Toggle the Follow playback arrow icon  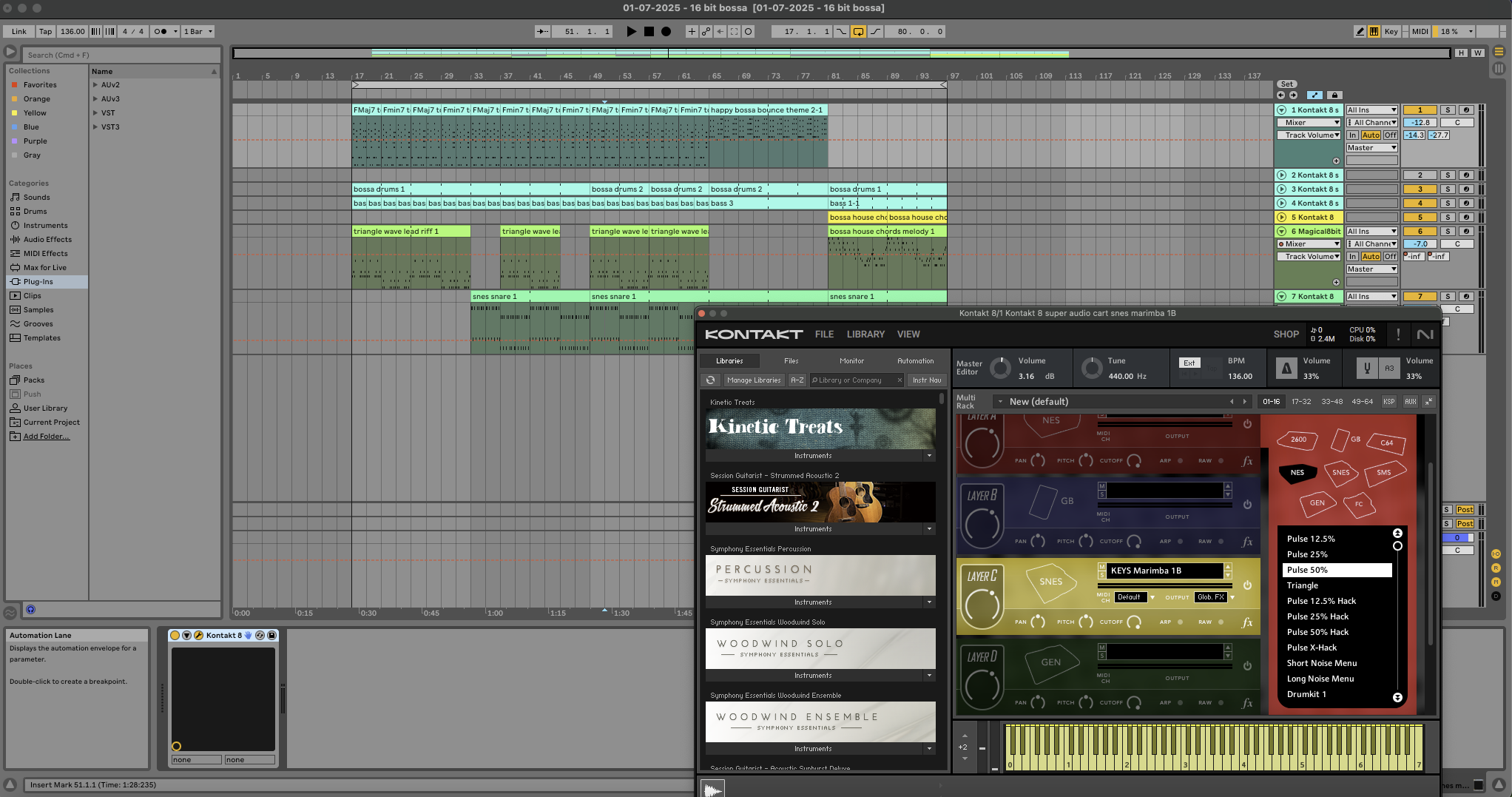[x=543, y=32]
